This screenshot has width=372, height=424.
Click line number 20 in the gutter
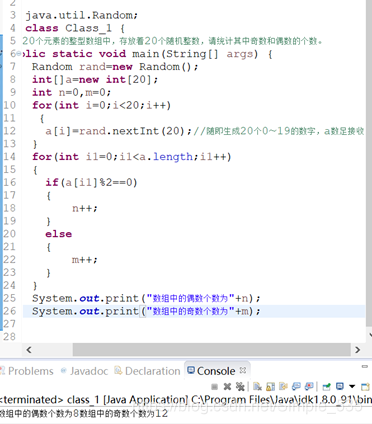pyautogui.click(x=9, y=234)
